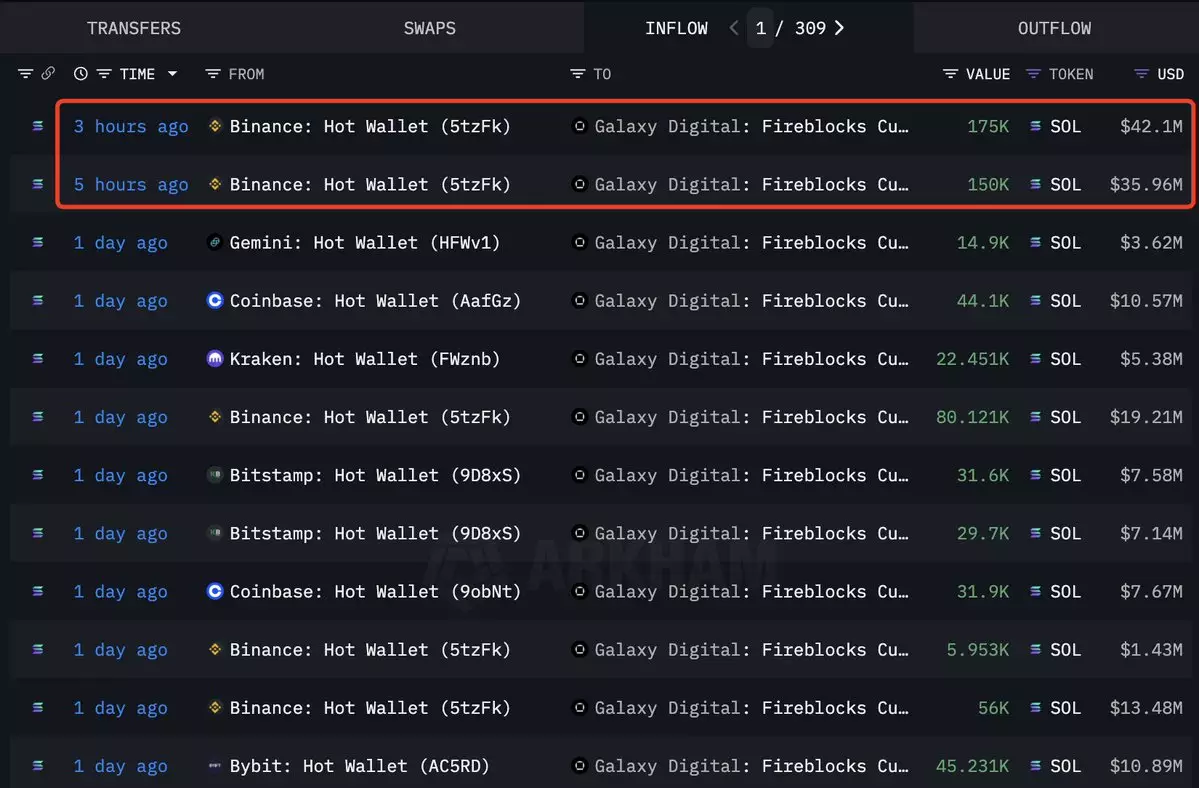The width and height of the screenshot is (1199, 788).
Task: Click the 56K value cell
Action: point(993,707)
